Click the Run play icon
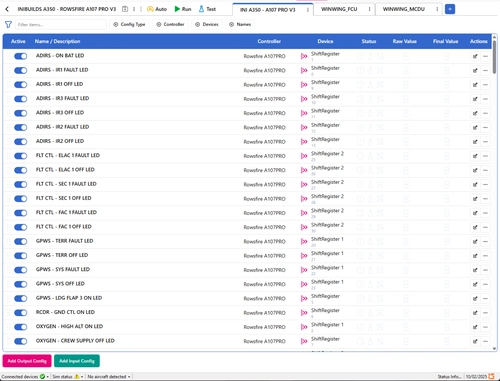The height and width of the screenshot is (381, 500). click(x=177, y=9)
